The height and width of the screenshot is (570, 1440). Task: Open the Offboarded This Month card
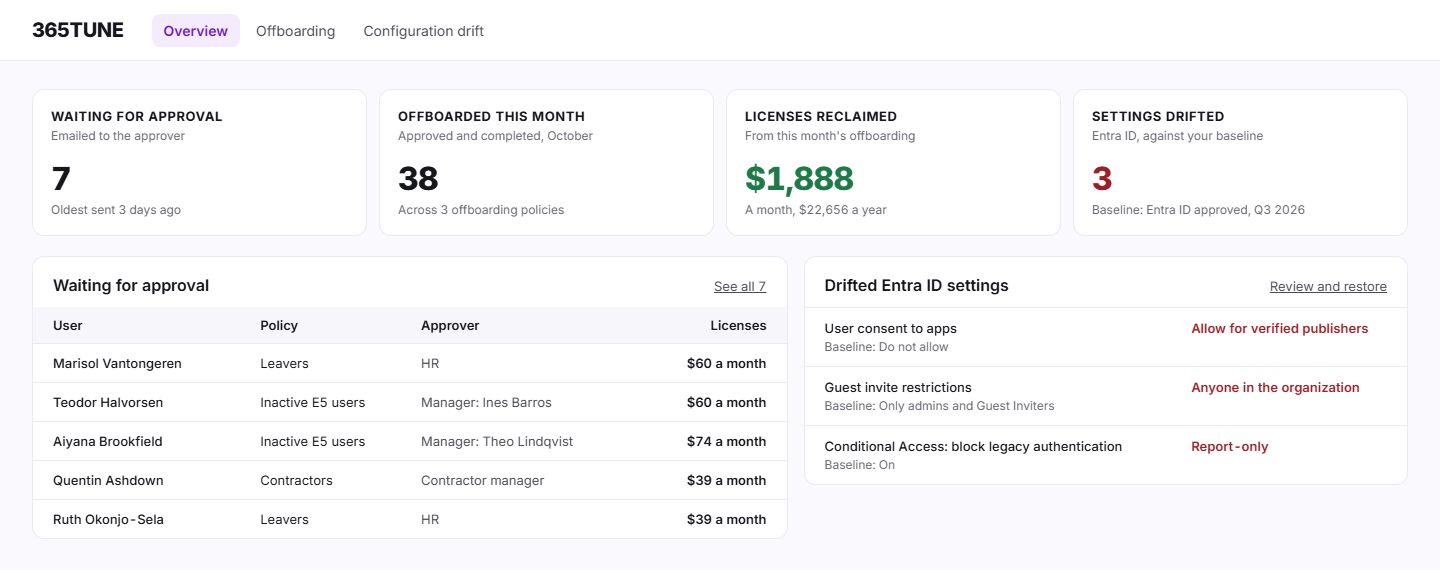click(x=546, y=163)
